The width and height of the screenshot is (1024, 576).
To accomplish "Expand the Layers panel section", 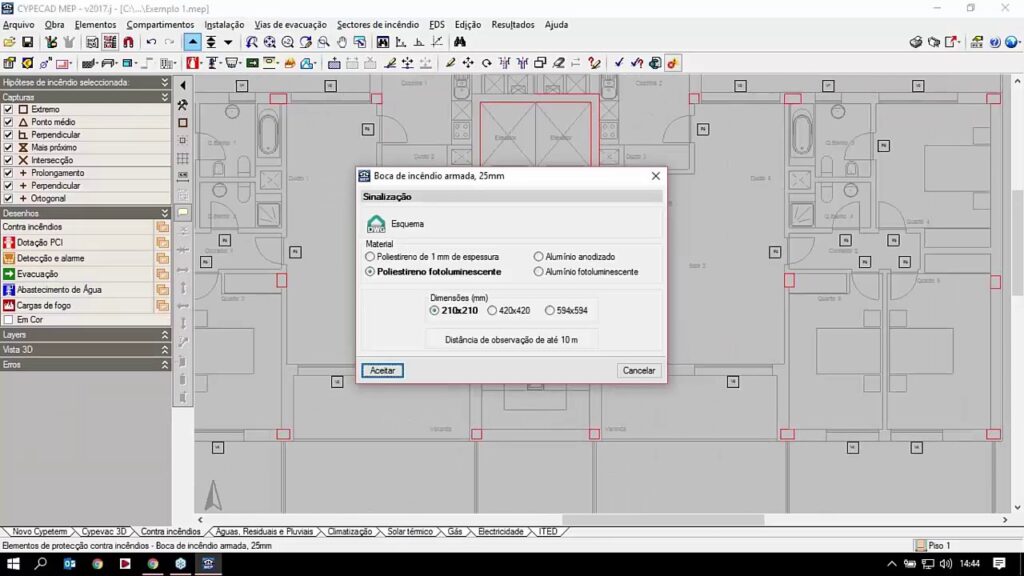I will pyautogui.click(x=165, y=335).
